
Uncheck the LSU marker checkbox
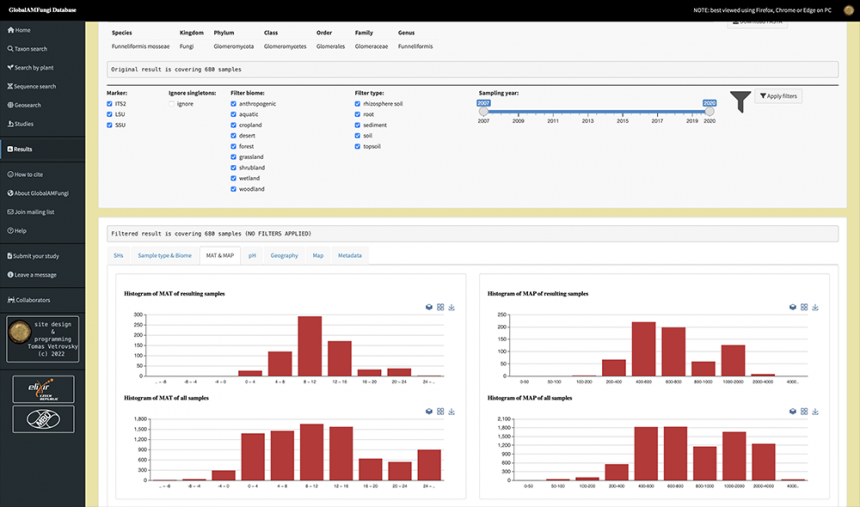pyautogui.click(x=109, y=114)
